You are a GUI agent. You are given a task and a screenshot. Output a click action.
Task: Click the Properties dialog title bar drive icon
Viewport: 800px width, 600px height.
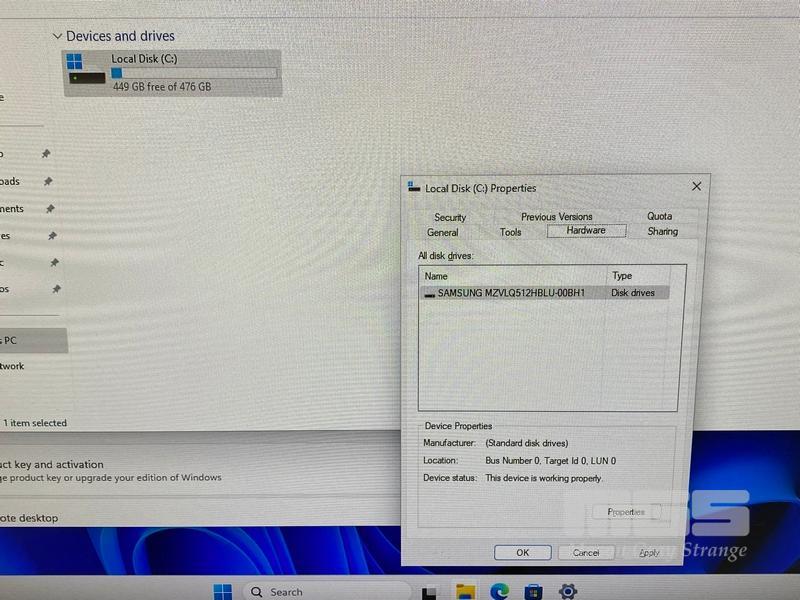(414, 187)
